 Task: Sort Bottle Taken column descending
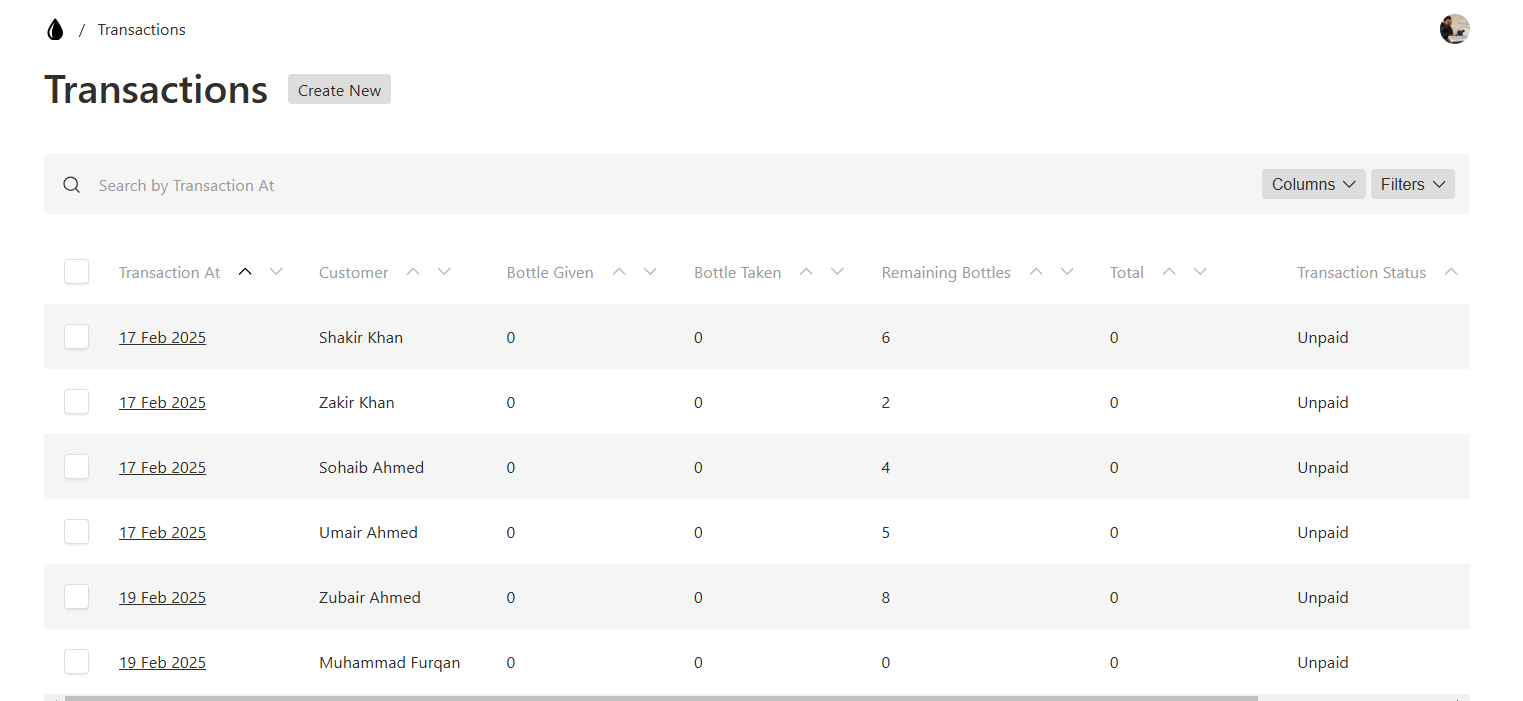838,272
